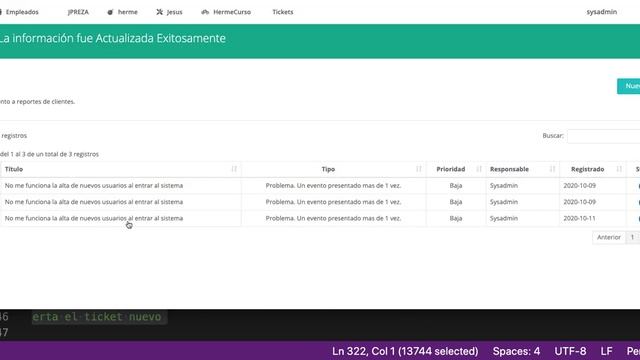Change UTF-8 encoding in status bar
Image resolution: width=640 pixels, height=360 pixels.
(x=570, y=351)
